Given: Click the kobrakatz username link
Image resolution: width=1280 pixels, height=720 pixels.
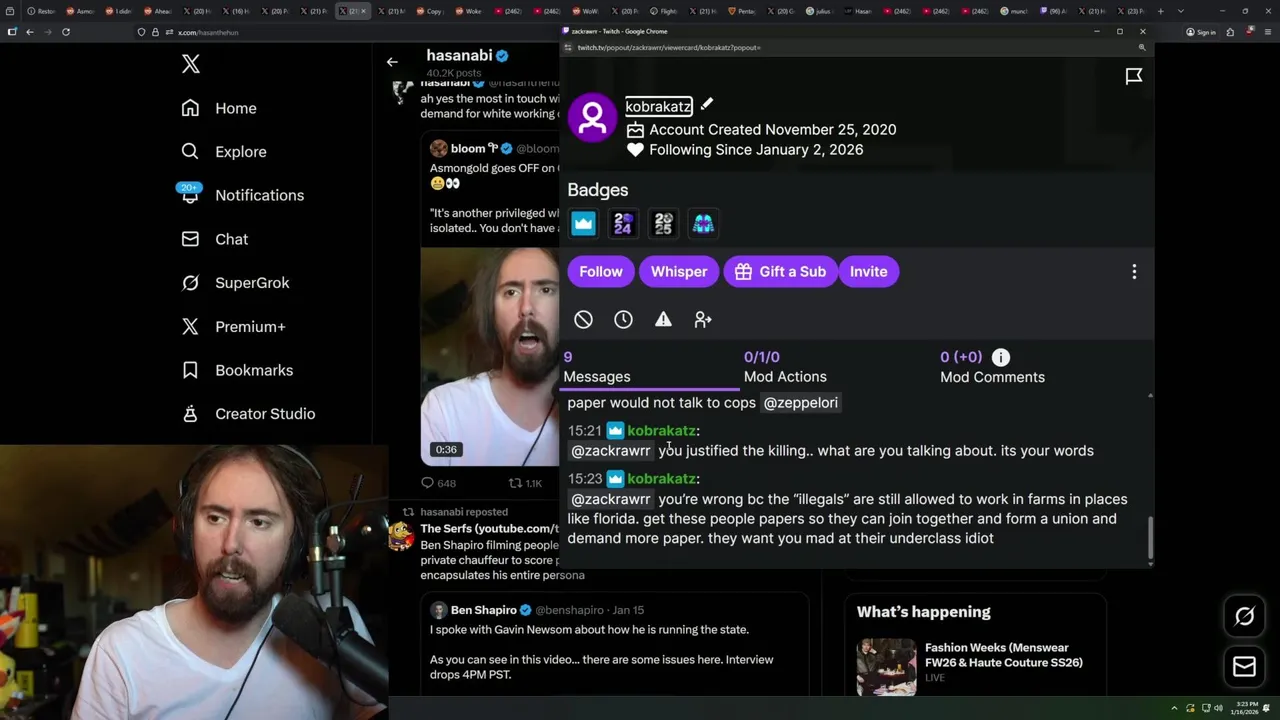Looking at the screenshot, I should tap(658, 106).
